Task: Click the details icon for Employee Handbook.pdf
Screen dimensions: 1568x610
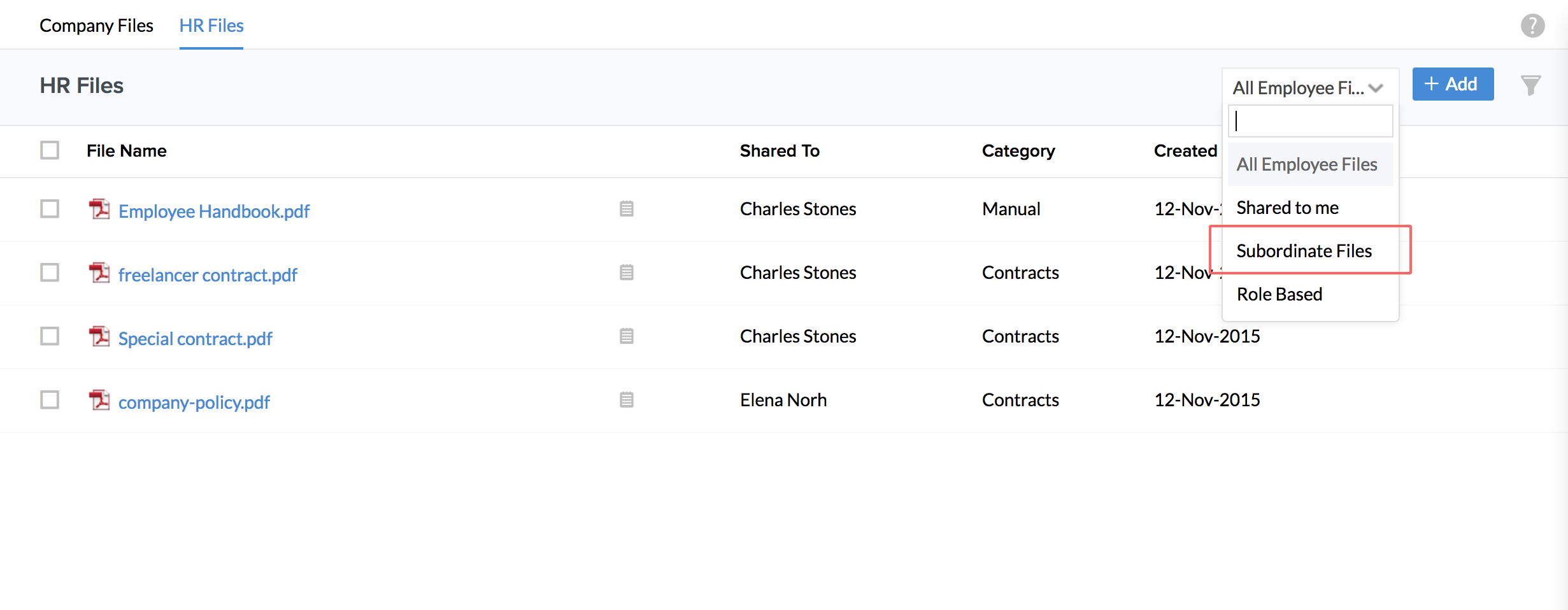Action: pos(626,209)
